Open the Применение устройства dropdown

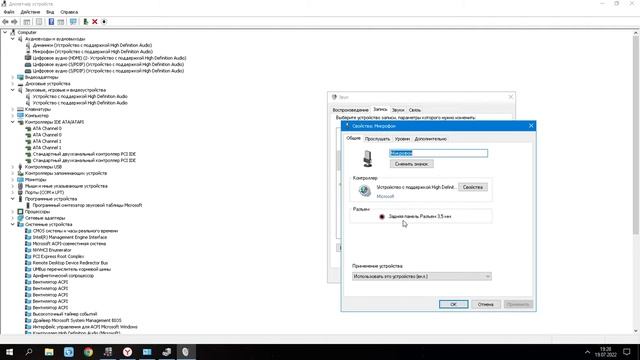click(422, 276)
